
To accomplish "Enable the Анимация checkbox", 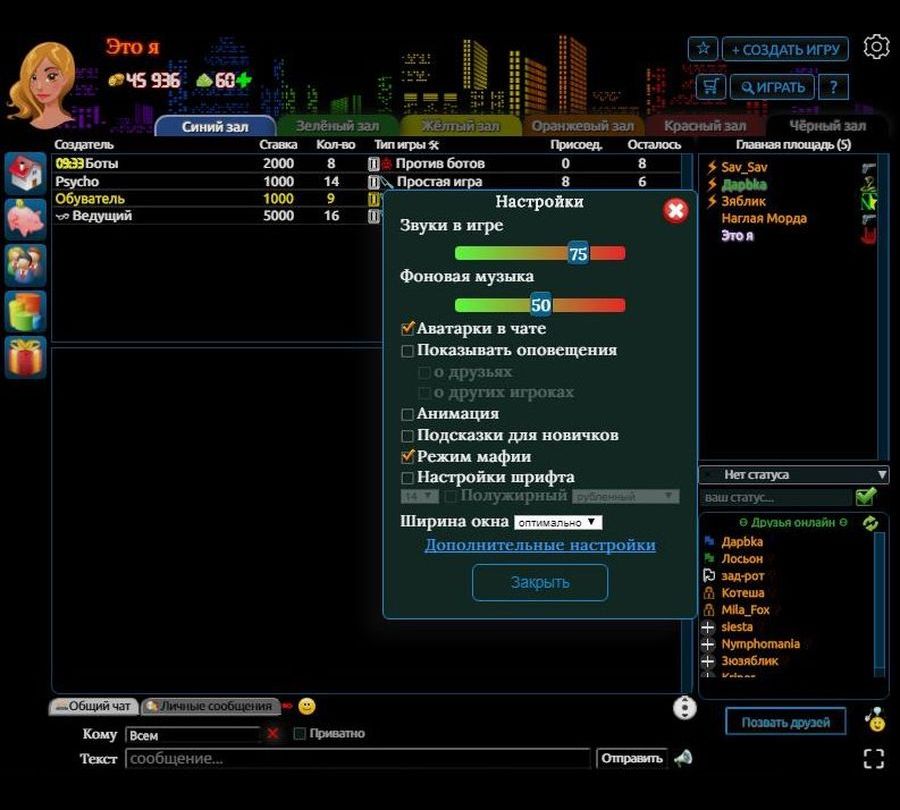I will (x=408, y=414).
